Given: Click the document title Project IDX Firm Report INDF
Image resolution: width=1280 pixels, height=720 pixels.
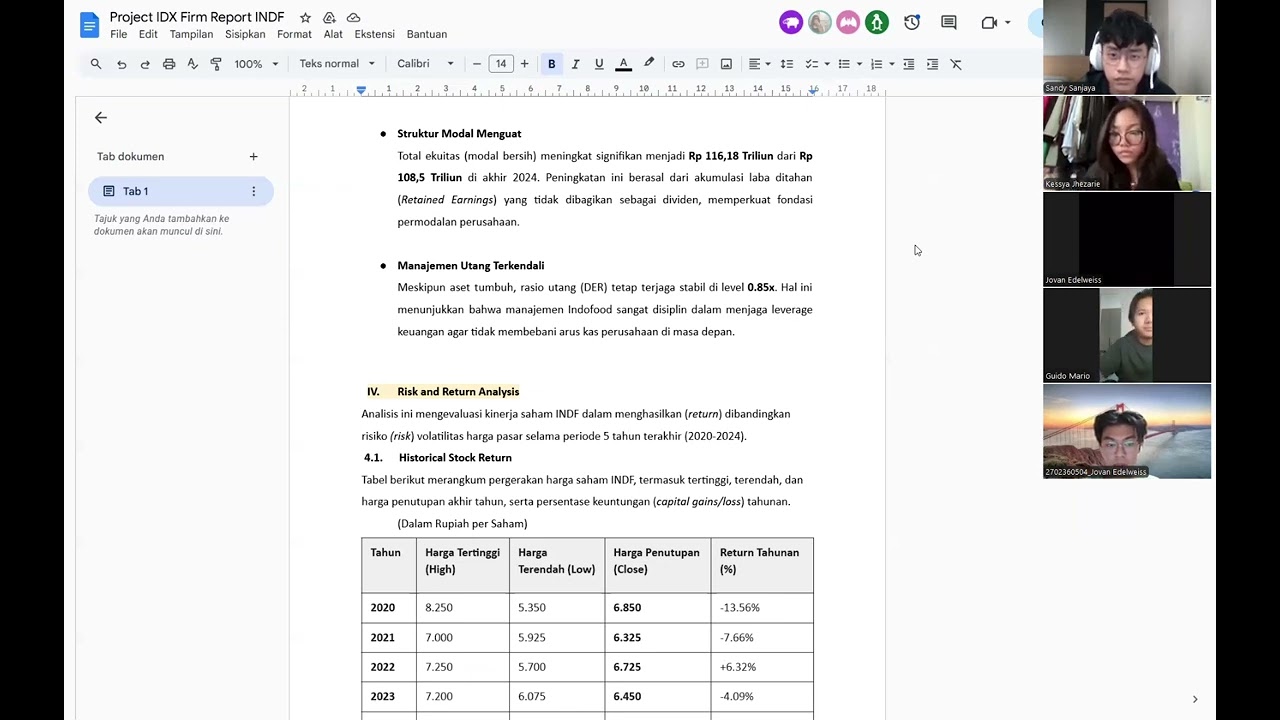Looking at the screenshot, I should (197, 17).
